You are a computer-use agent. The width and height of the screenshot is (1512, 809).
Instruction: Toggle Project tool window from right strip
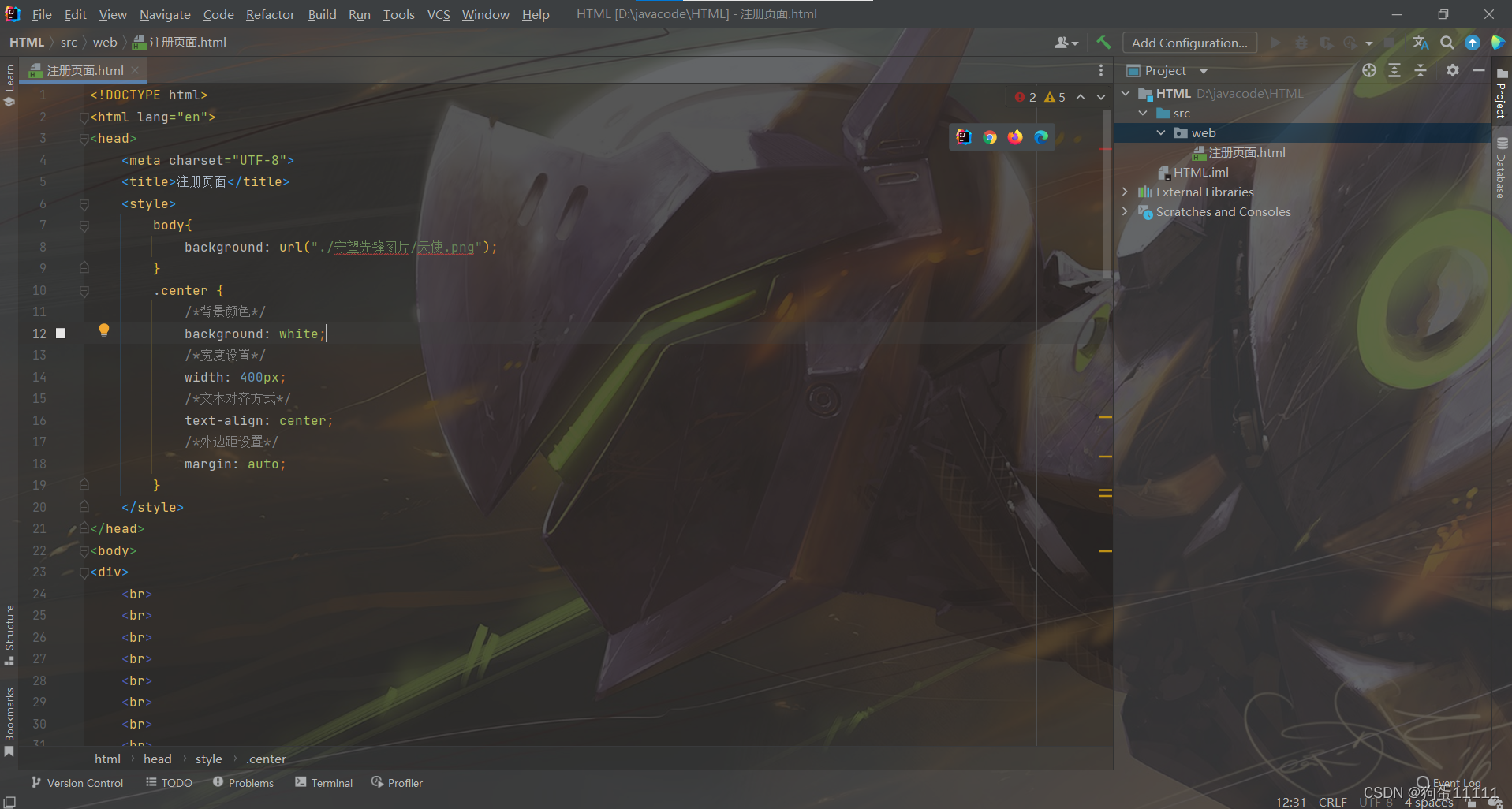[1502, 93]
